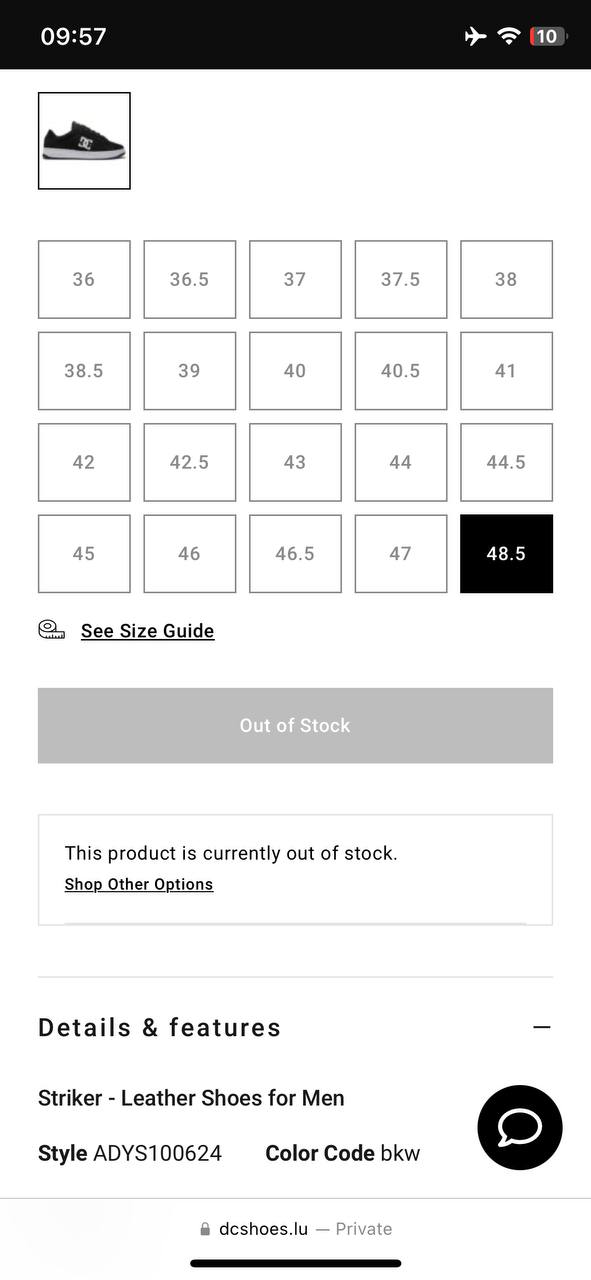Tap the measuring tape size guide icon
Viewport: 591px width, 1280px height.
[52, 630]
